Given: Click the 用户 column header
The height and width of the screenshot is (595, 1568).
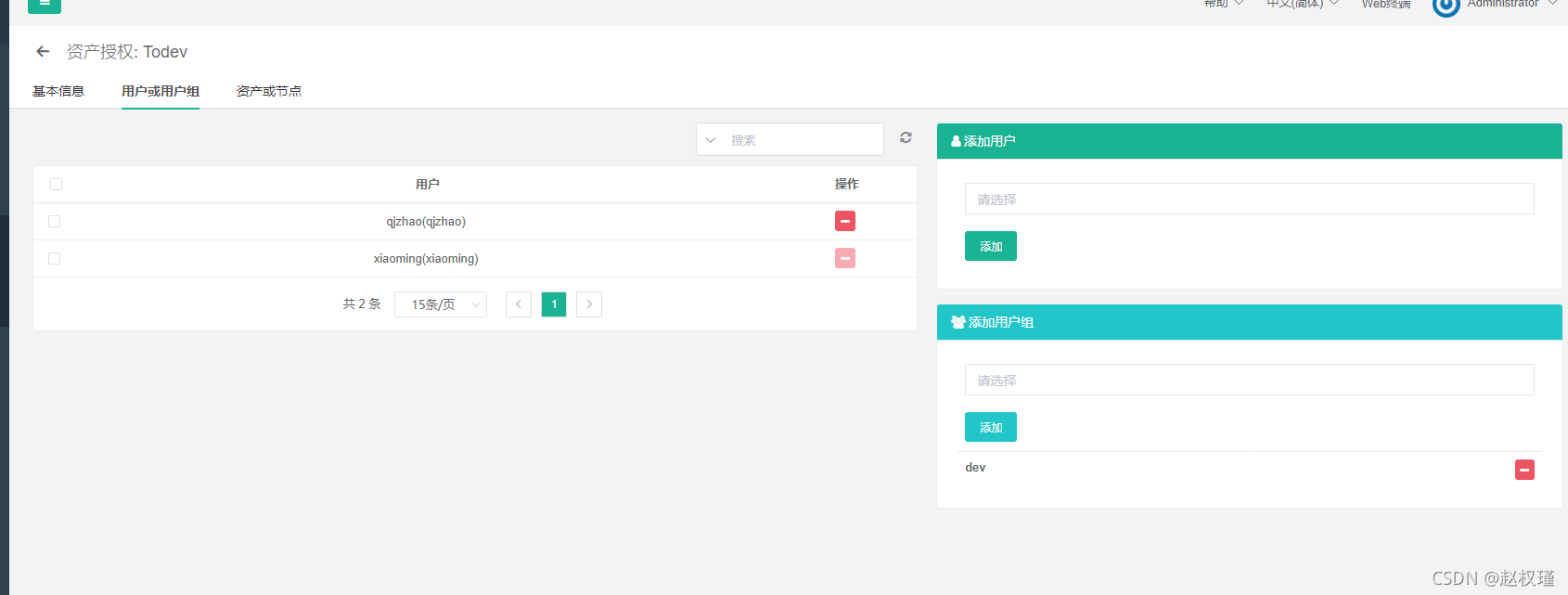Looking at the screenshot, I should point(428,184).
